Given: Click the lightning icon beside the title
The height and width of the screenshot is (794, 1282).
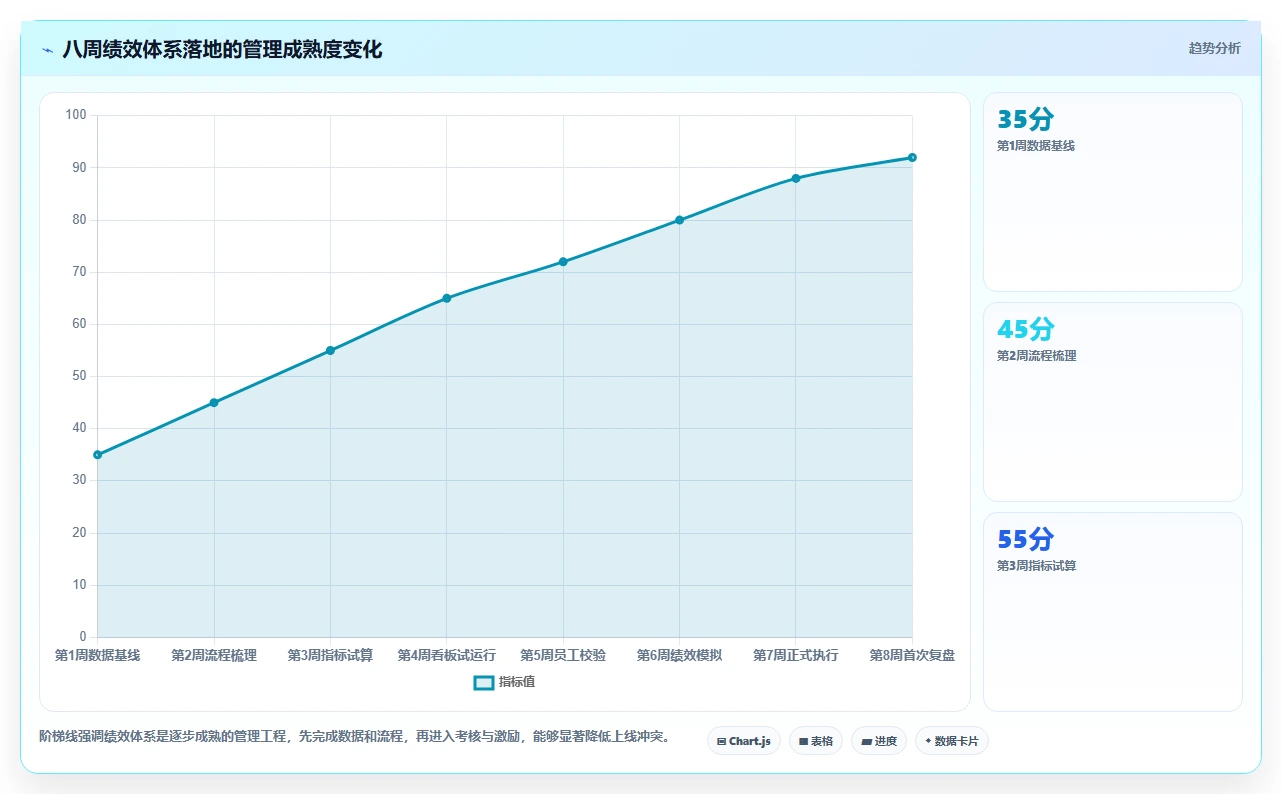Looking at the screenshot, I should (x=47, y=50).
